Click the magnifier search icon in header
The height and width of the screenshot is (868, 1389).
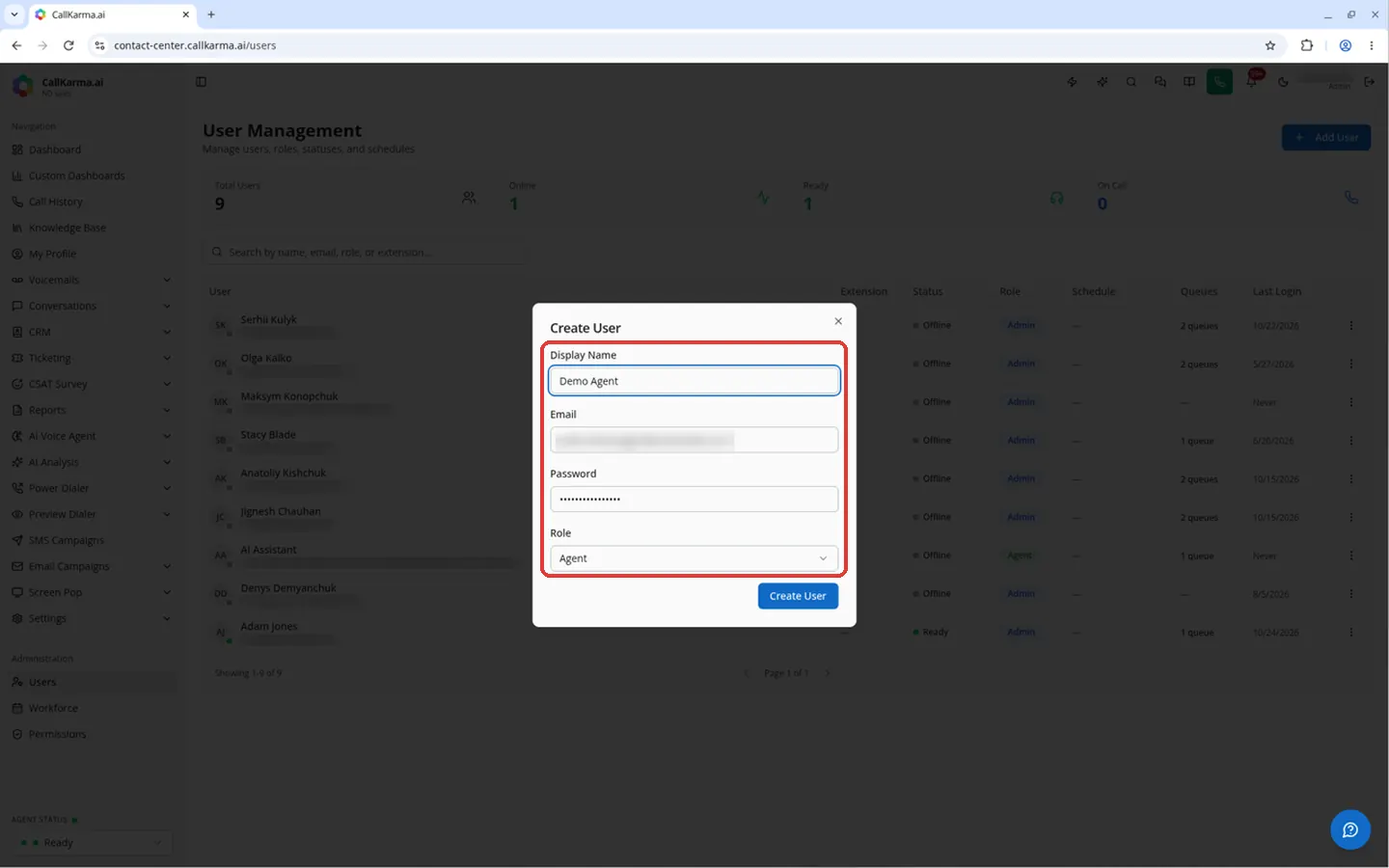click(1131, 82)
